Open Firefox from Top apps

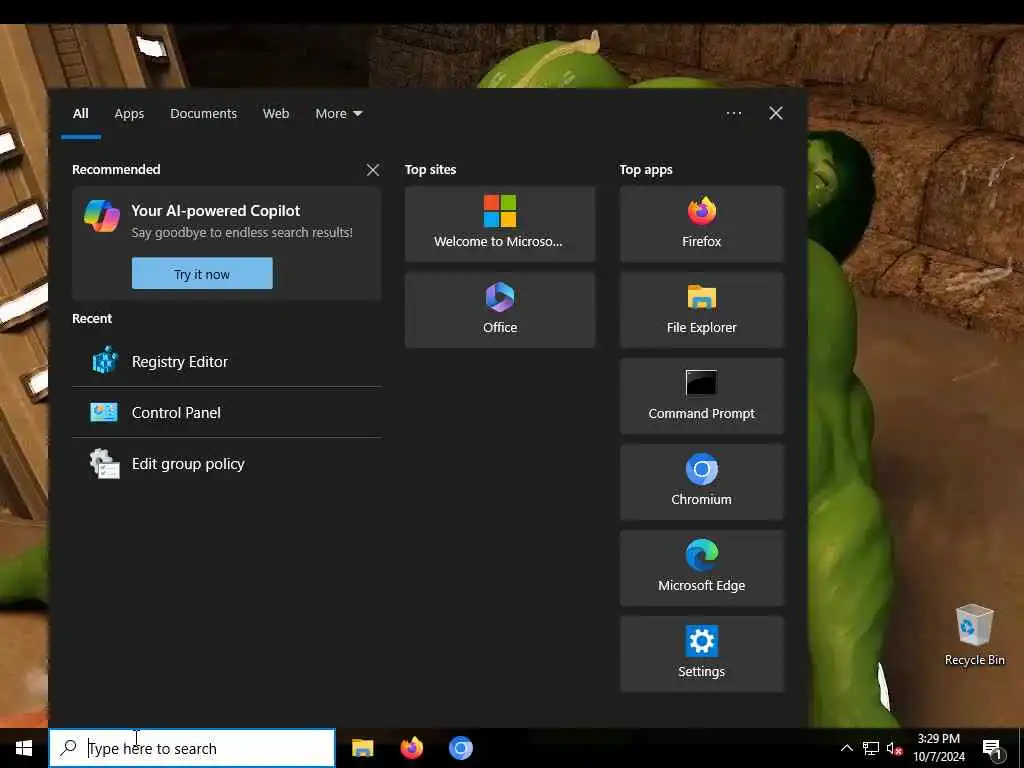coord(701,224)
